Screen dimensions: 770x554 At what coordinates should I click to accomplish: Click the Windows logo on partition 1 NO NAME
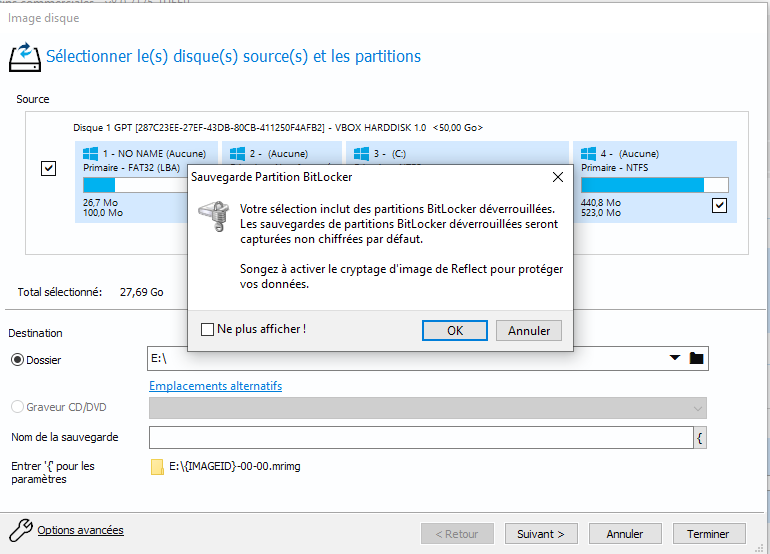coord(92,154)
